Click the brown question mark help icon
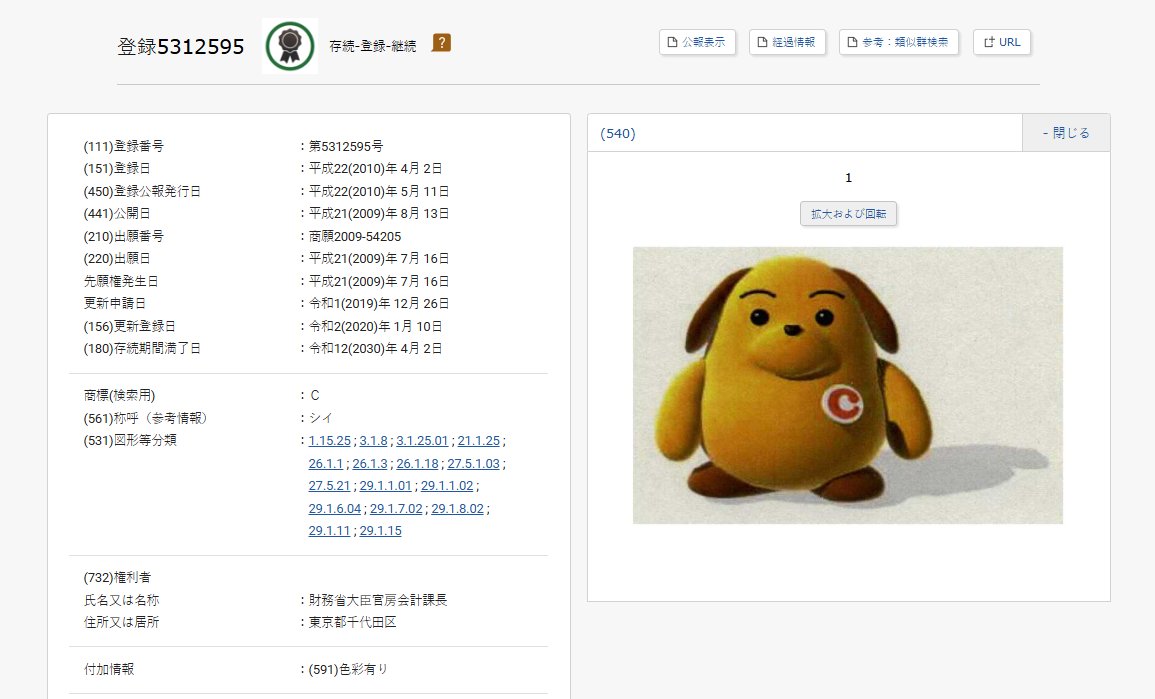The image size is (1155, 699). 441,43
